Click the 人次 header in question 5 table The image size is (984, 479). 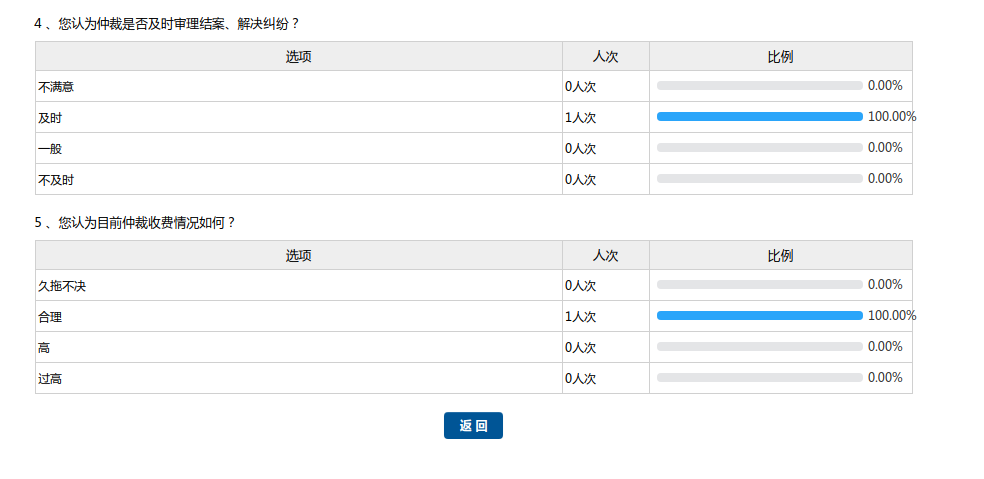point(605,256)
